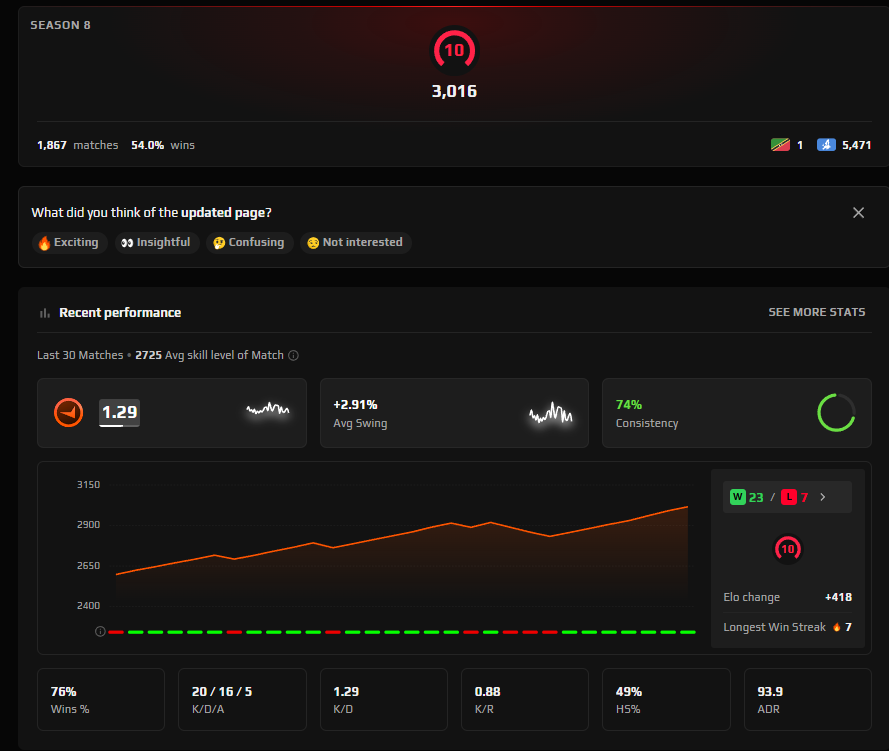Viewport: 889px width, 751px height.
Task: Click the level 10 badge in Elo panel
Action: coord(788,549)
